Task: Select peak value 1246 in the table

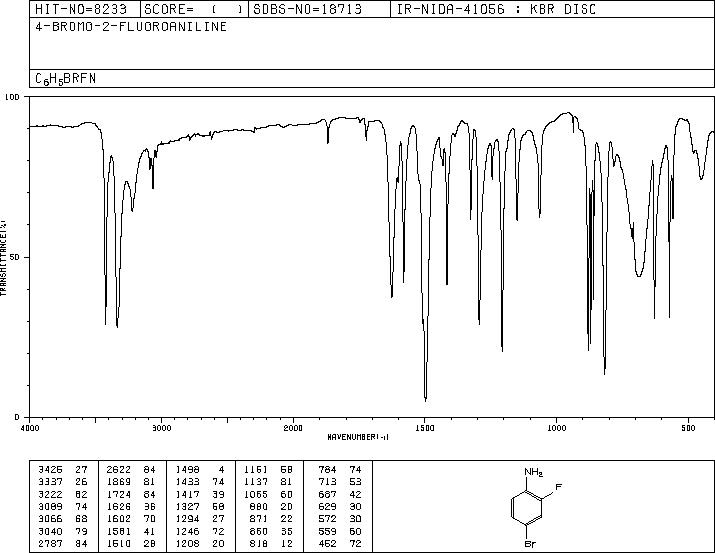Action: (x=187, y=532)
